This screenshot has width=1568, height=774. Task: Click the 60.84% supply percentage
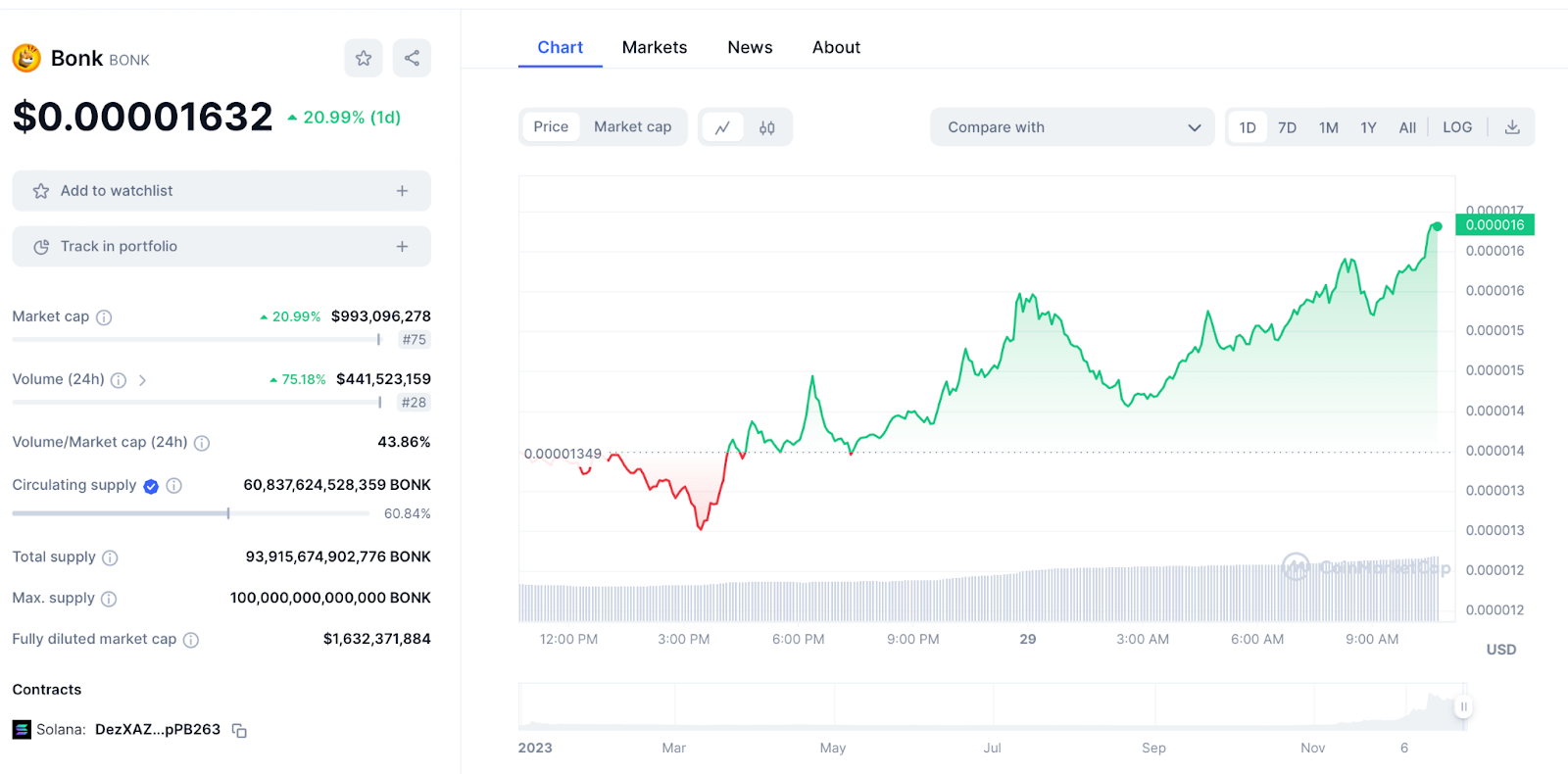pyautogui.click(x=408, y=513)
